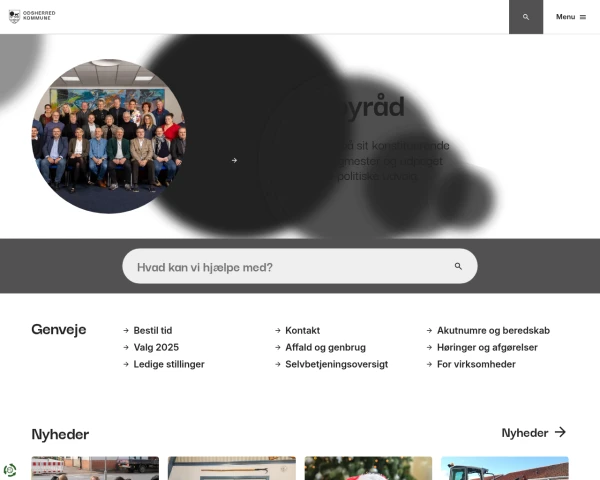Click the Nyheder link with arrow
This screenshot has height=480, width=600.
534,433
